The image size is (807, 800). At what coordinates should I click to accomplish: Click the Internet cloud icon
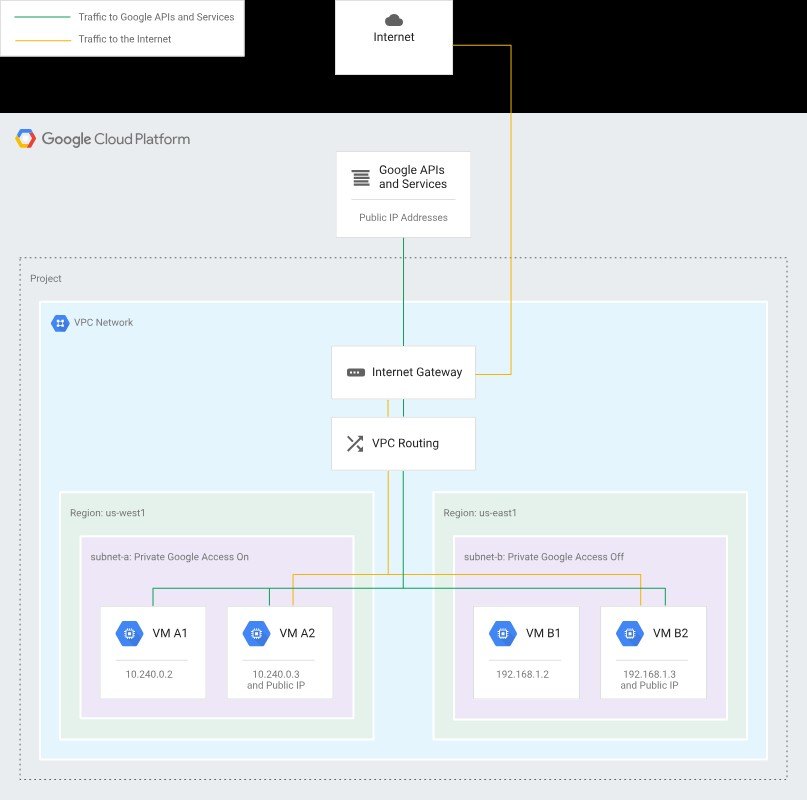point(394,20)
